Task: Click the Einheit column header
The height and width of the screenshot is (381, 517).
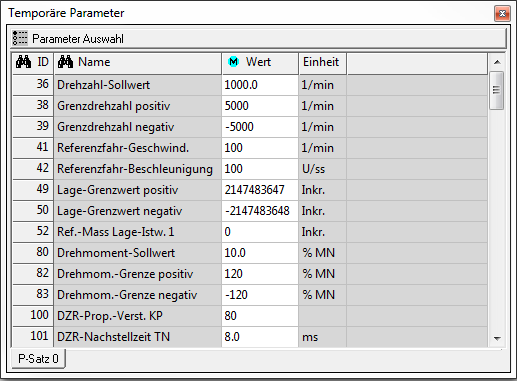Action: coord(323,63)
